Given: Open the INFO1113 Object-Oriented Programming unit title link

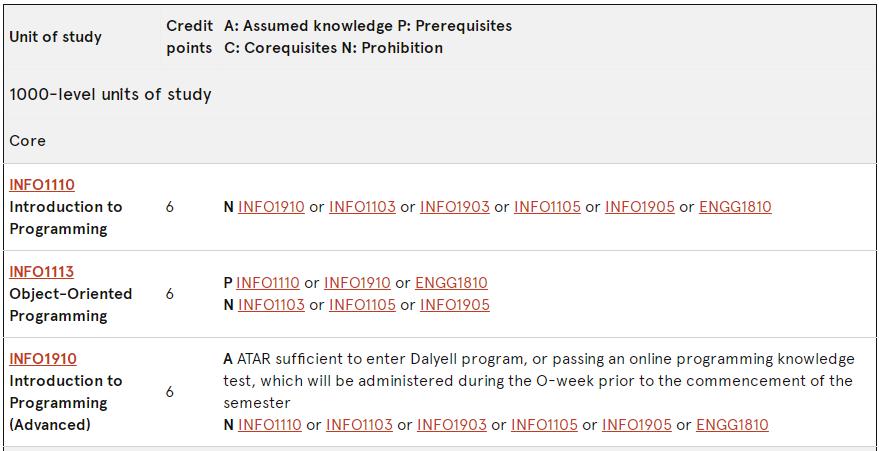Looking at the screenshot, I should pos(42,272).
